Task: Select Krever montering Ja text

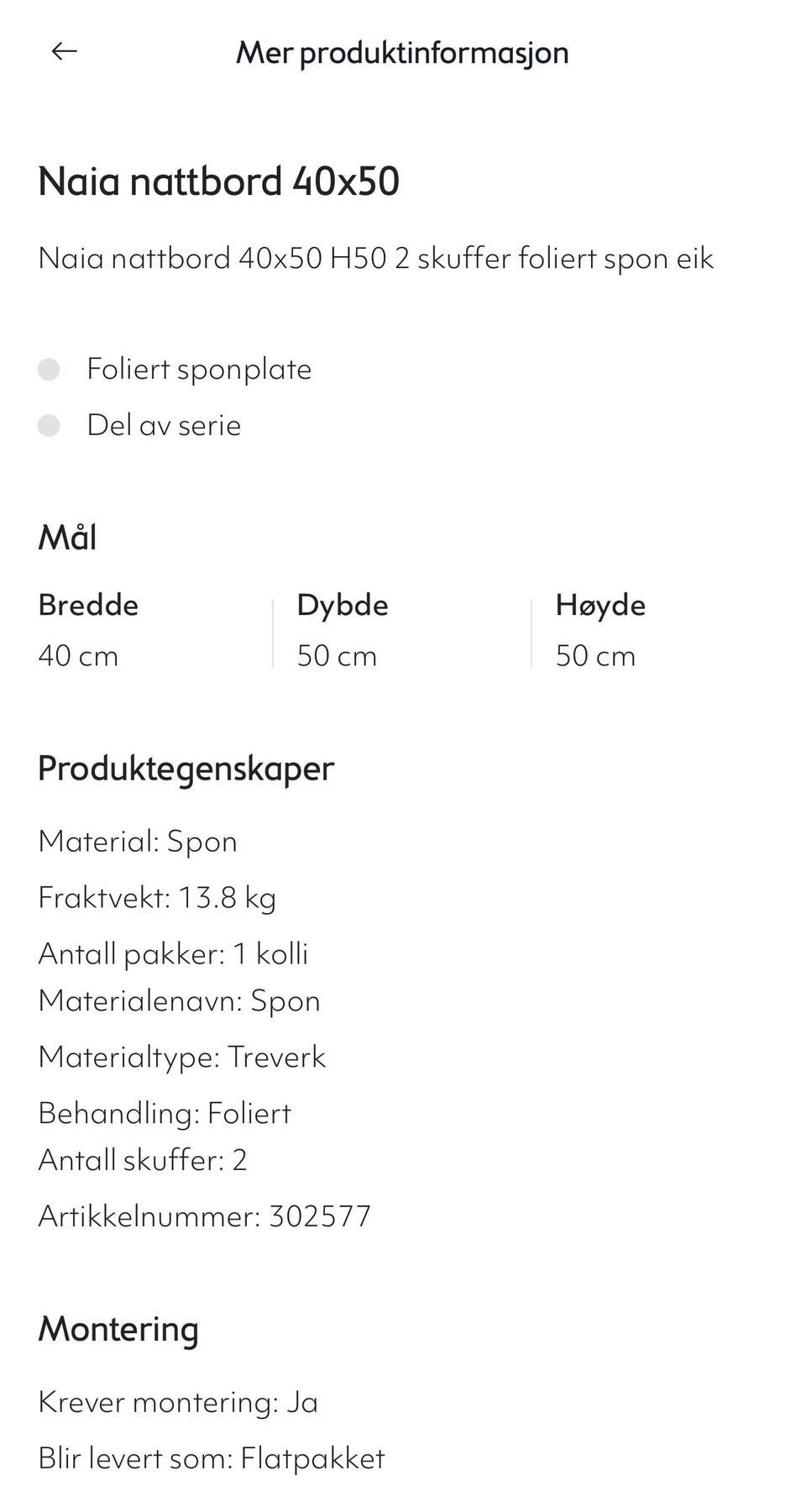Action: tap(178, 1401)
